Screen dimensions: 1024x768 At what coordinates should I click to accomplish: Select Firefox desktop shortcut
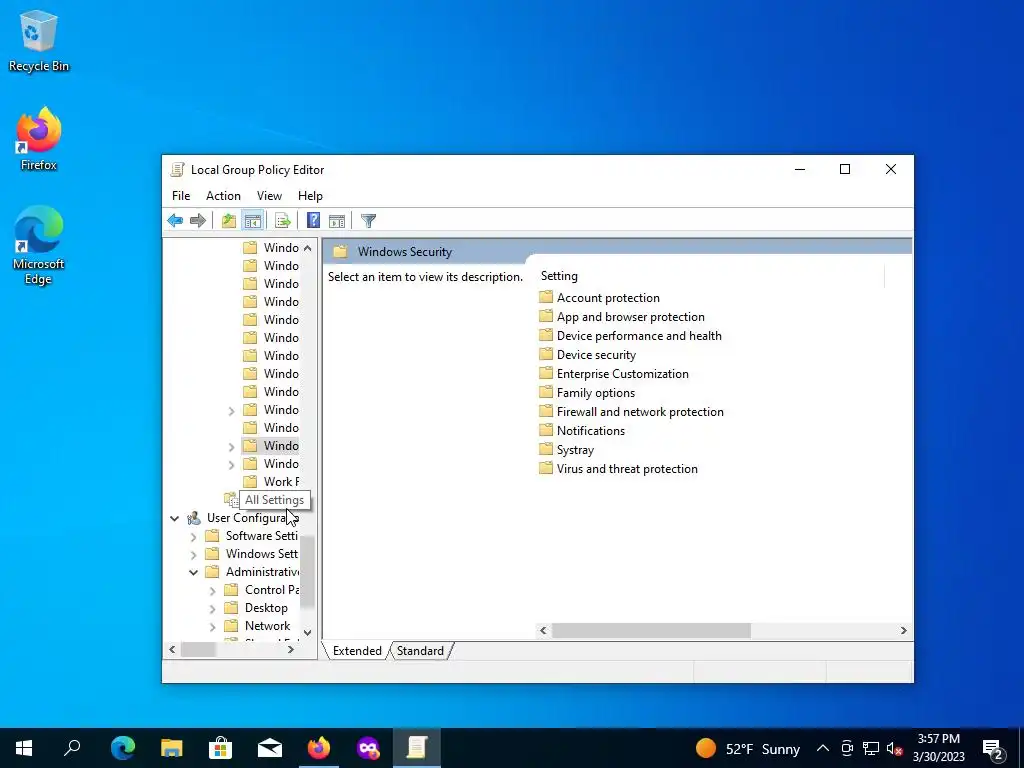point(39,138)
